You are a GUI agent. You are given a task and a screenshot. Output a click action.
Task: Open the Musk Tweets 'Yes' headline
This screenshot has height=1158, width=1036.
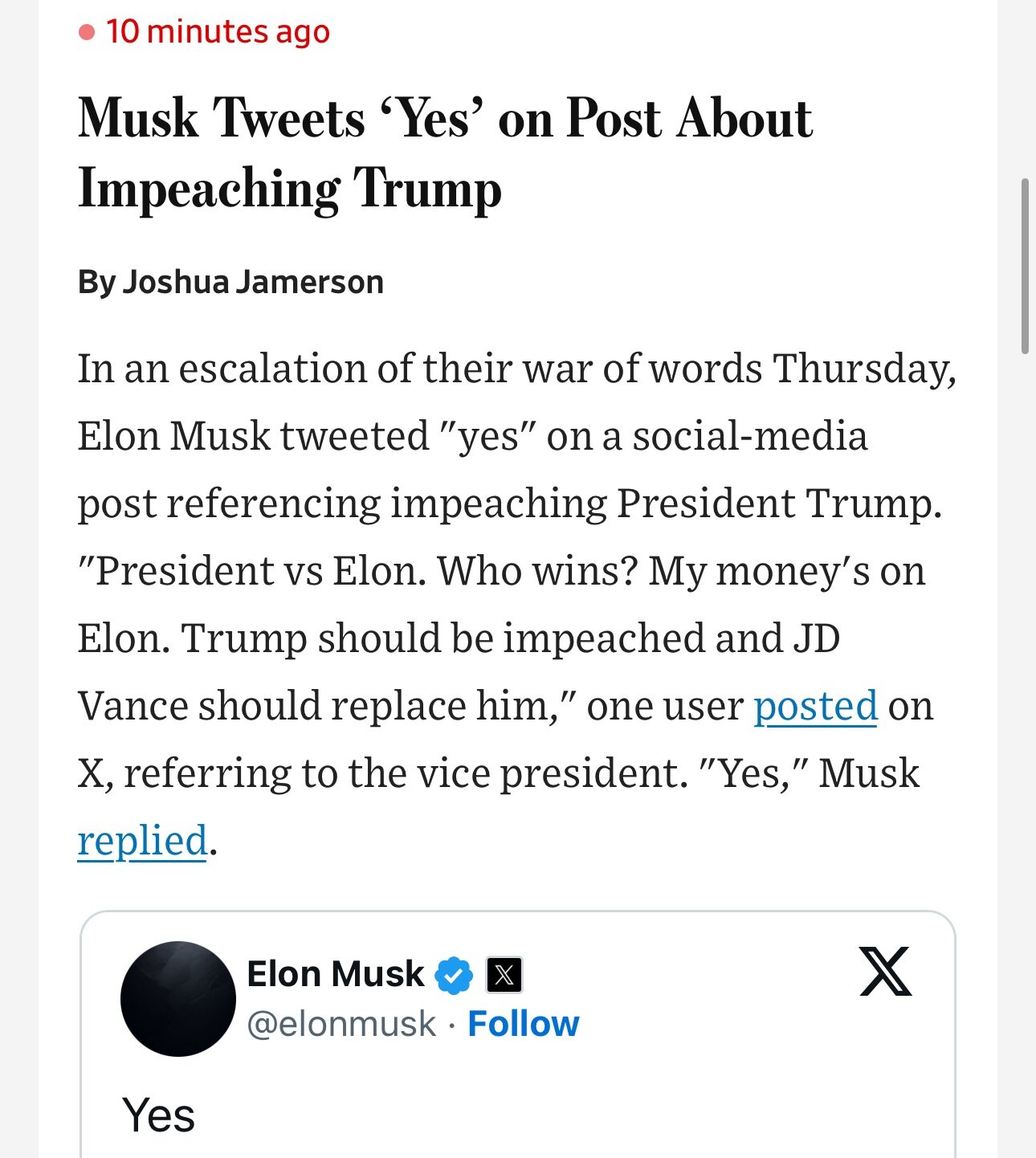click(x=445, y=153)
